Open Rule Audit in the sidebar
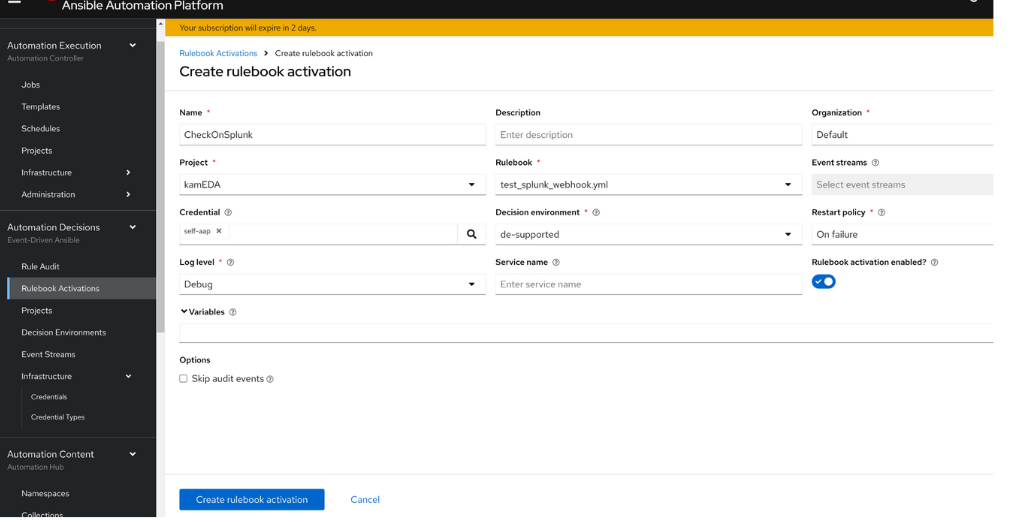 point(40,267)
